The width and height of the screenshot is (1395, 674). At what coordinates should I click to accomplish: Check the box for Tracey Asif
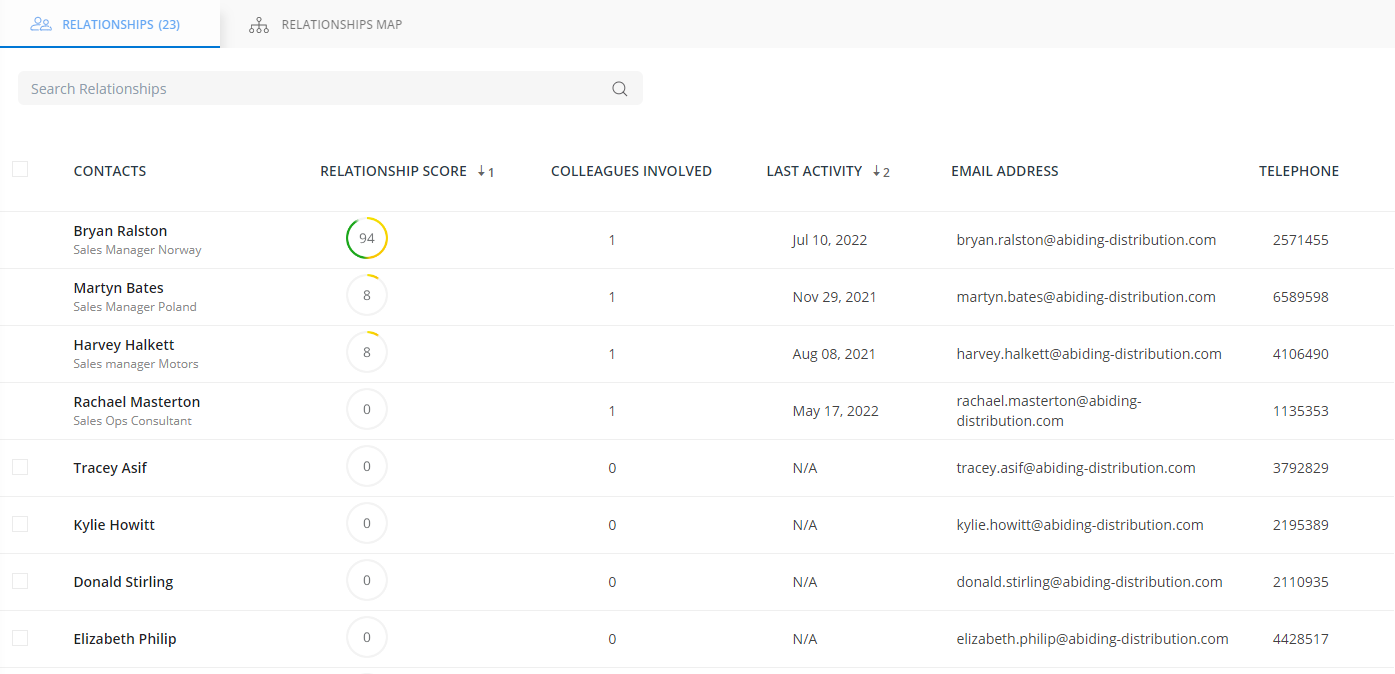[x=20, y=467]
